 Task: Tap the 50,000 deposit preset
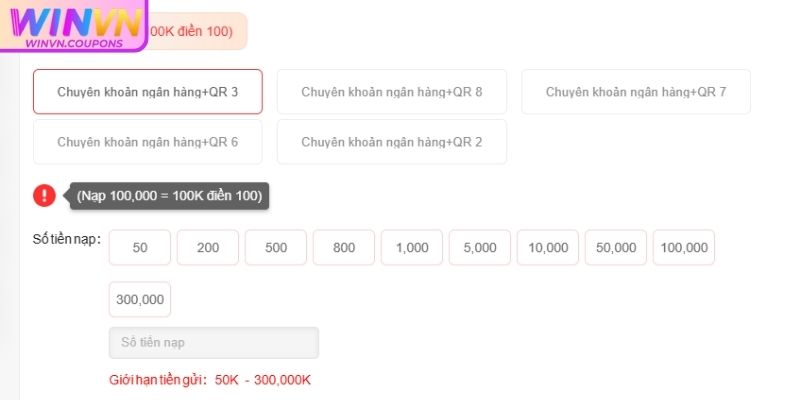pos(616,248)
